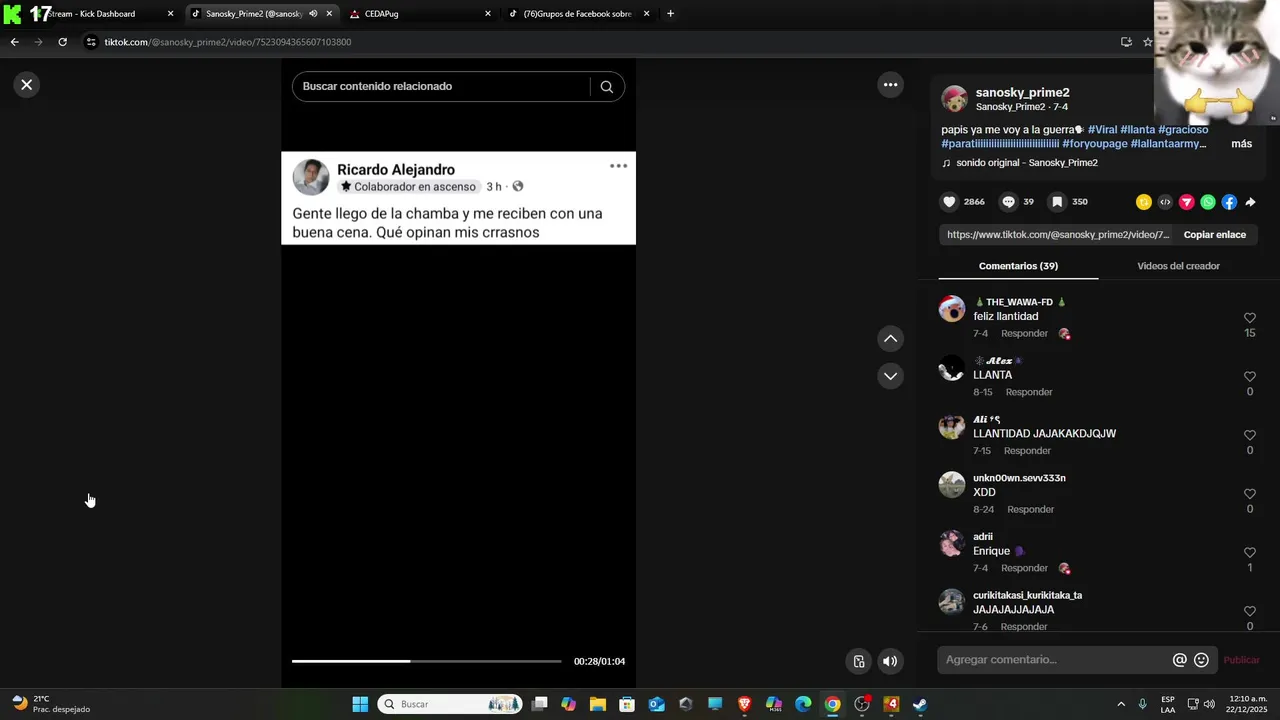Open Windows Start menu
This screenshot has width=1280, height=720.
[x=360, y=704]
